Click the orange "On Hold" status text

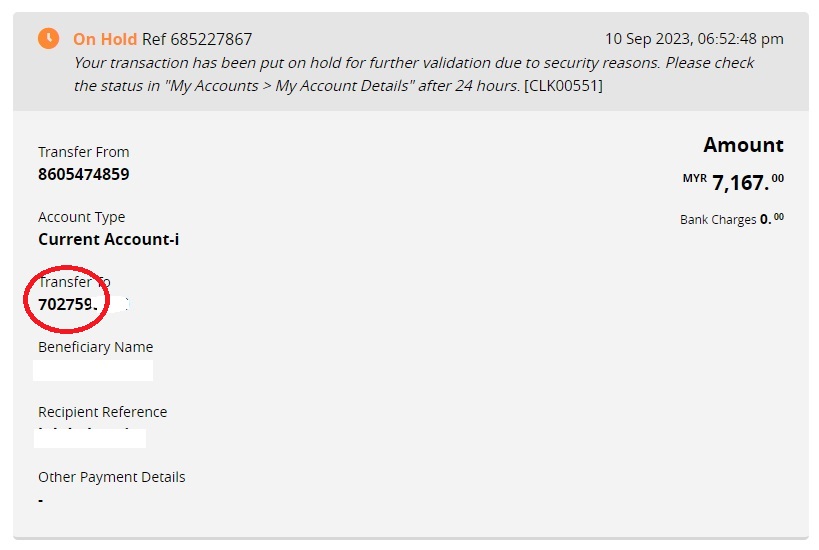[x=105, y=40]
